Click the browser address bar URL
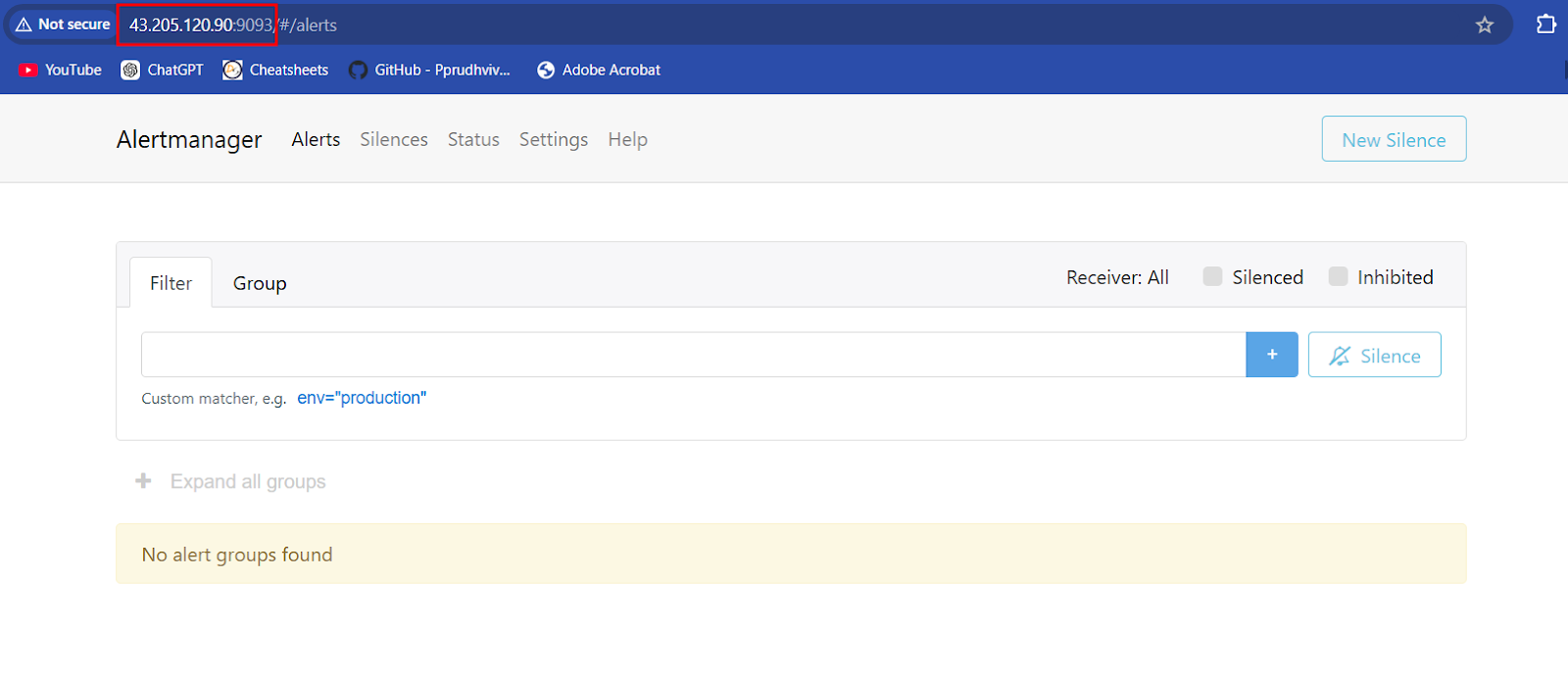This screenshot has height=677, width=1568. point(233,24)
